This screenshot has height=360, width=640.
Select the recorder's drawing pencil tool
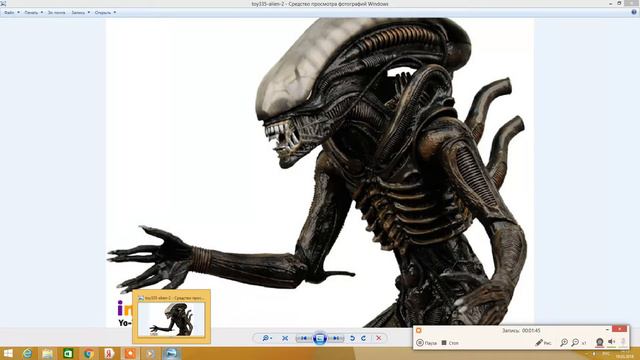[543, 343]
